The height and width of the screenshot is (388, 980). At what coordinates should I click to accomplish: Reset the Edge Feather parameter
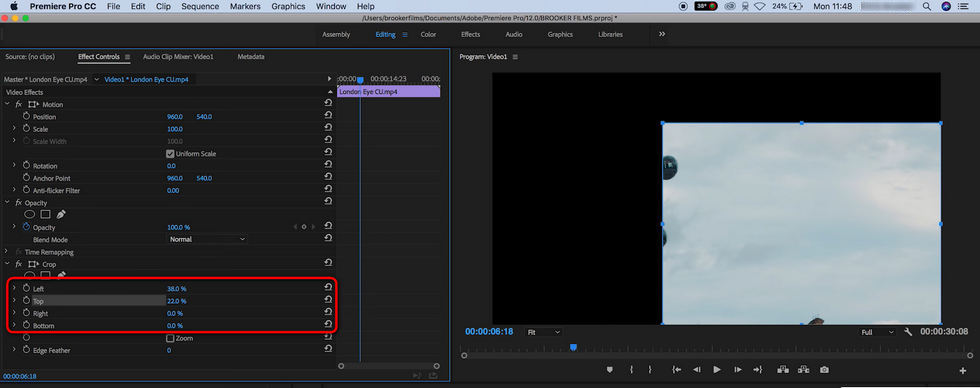coord(328,349)
